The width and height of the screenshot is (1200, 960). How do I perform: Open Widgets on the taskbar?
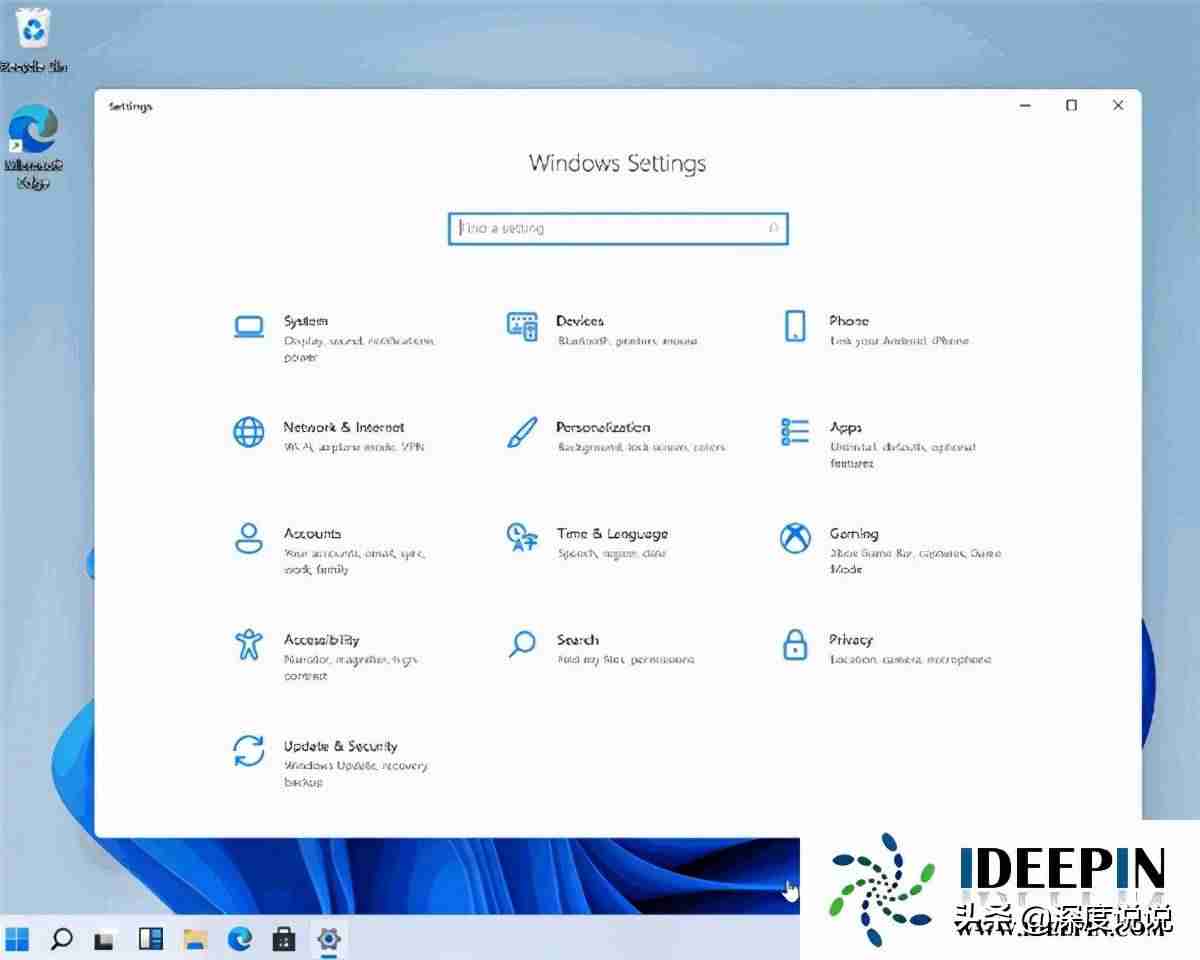click(151, 939)
